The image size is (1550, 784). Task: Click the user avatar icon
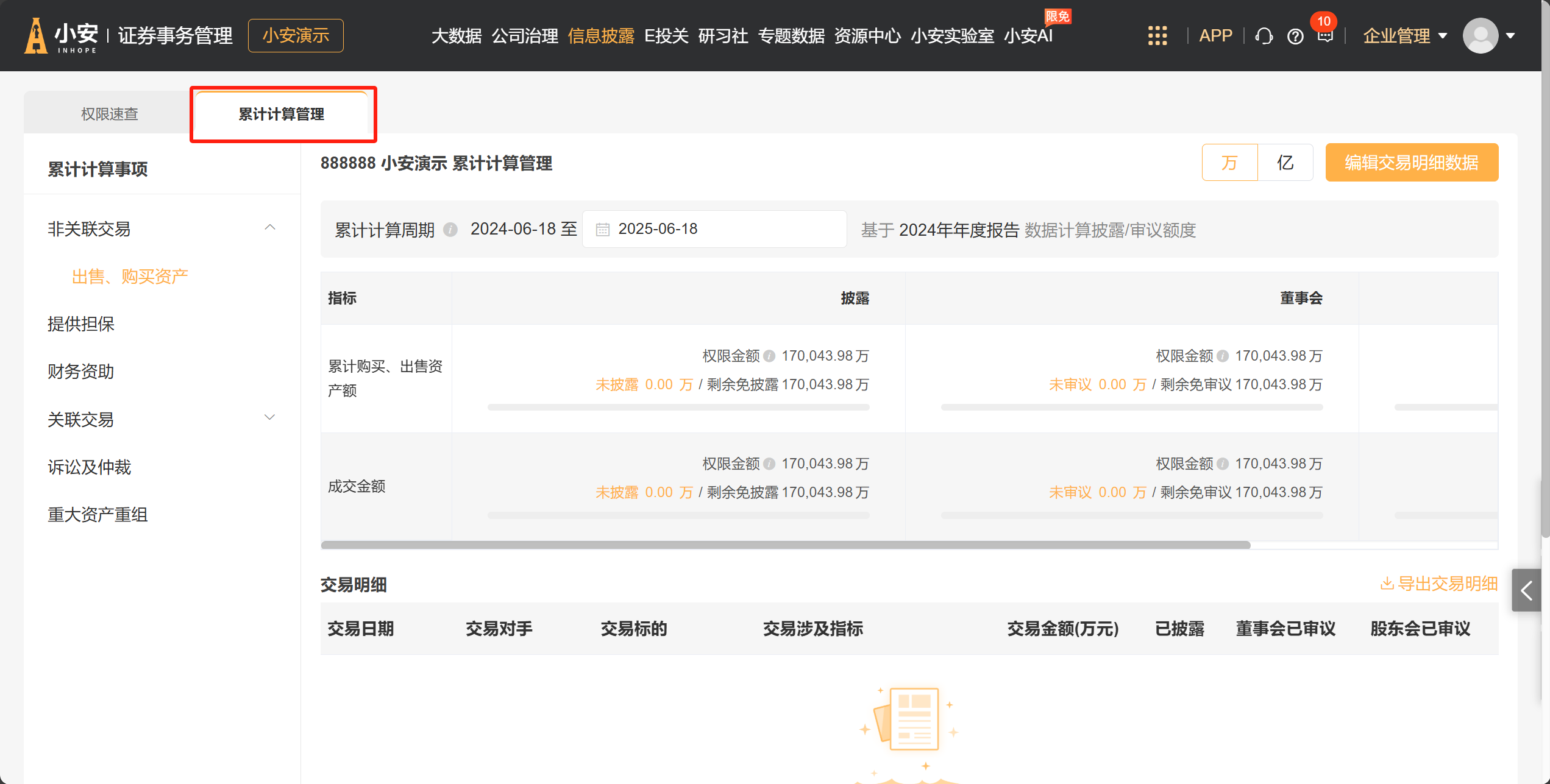(1480, 35)
